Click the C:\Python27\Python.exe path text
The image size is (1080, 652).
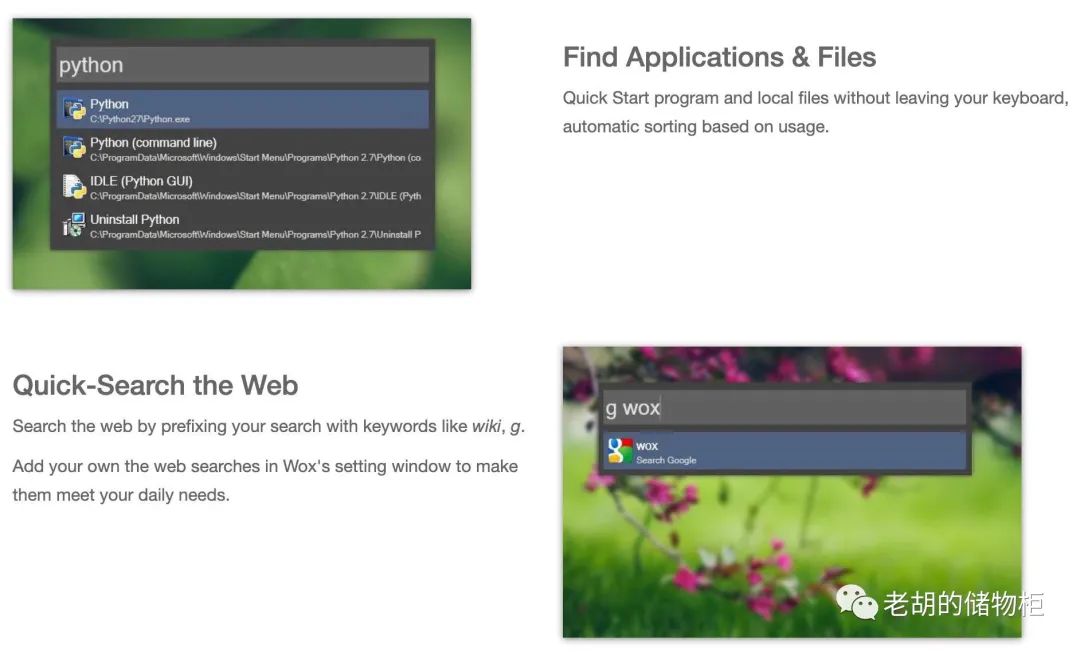click(140, 119)
